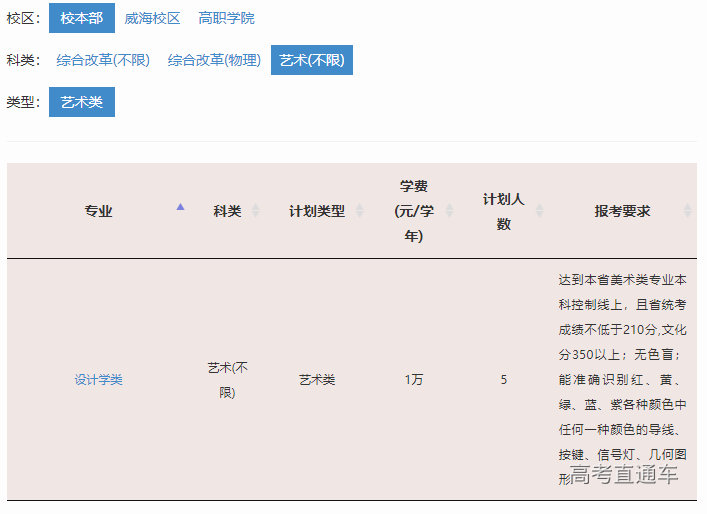Select the 校本部 campus filter
The image size is (707, 514).
[82, 18]
